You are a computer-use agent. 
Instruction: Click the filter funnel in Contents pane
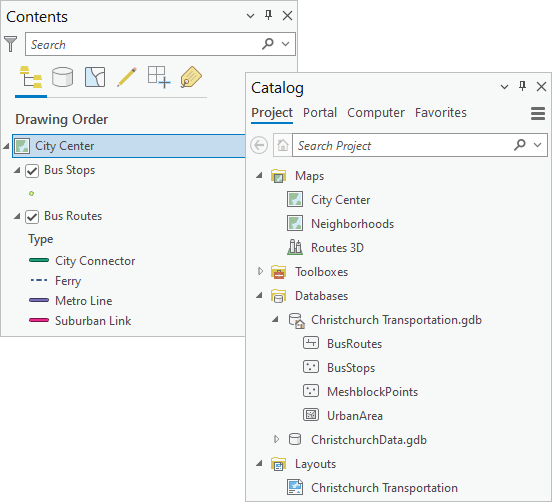11,44
